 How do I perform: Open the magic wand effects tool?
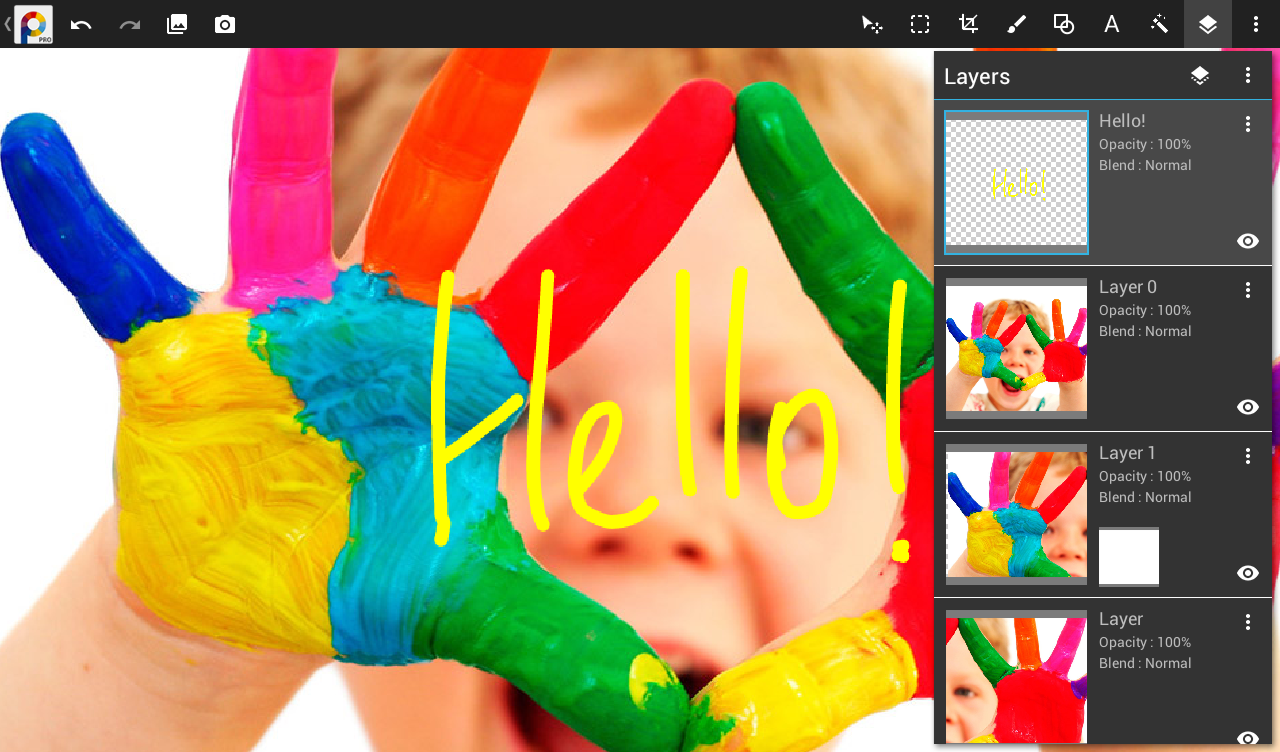click(1160, 24)
